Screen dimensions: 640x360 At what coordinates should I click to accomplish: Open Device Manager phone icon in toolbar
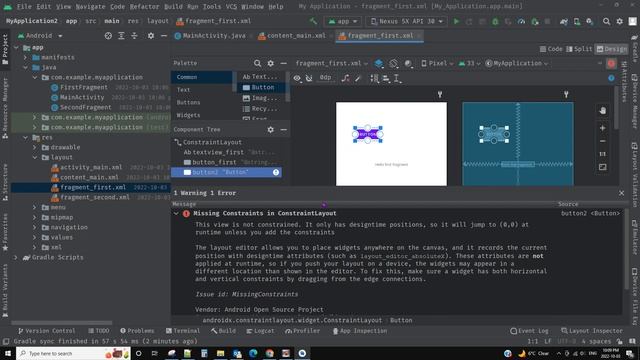[x=577, y=21]
